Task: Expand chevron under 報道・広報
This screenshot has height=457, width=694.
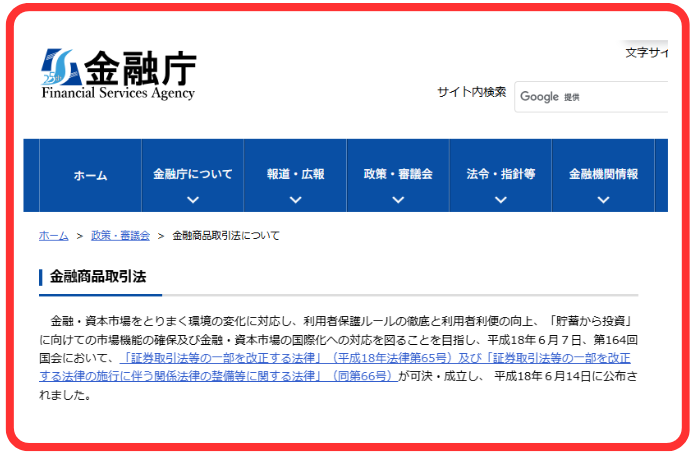Action: tap(295, 200)
